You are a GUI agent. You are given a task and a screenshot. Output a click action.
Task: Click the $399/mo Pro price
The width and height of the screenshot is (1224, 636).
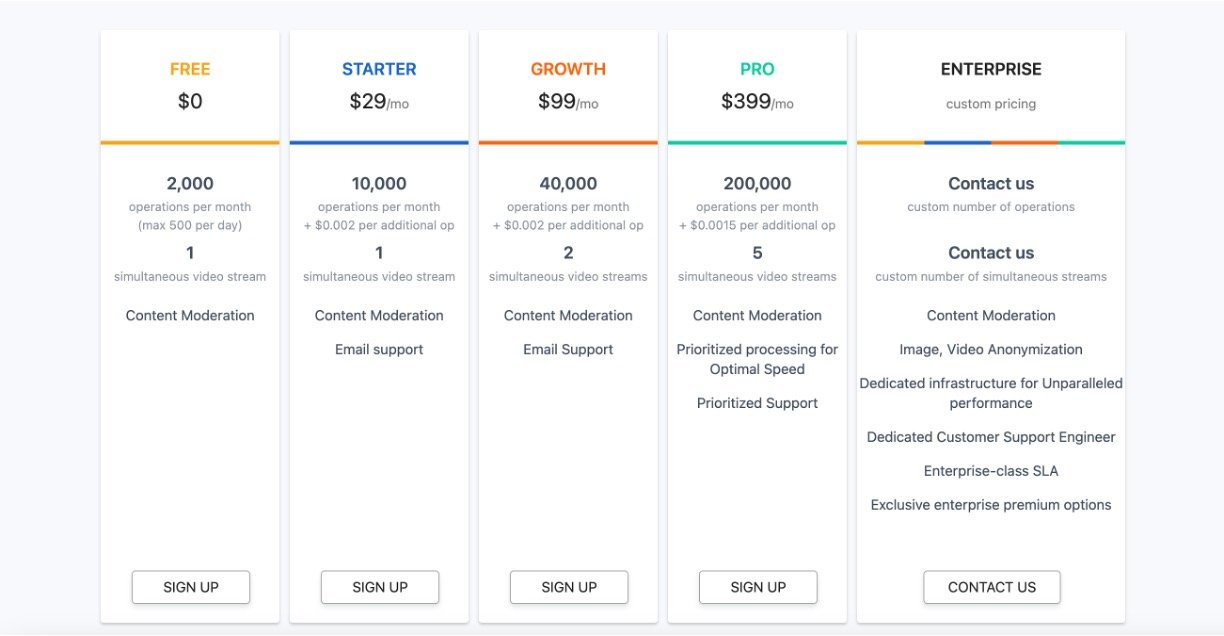(757, 101)
